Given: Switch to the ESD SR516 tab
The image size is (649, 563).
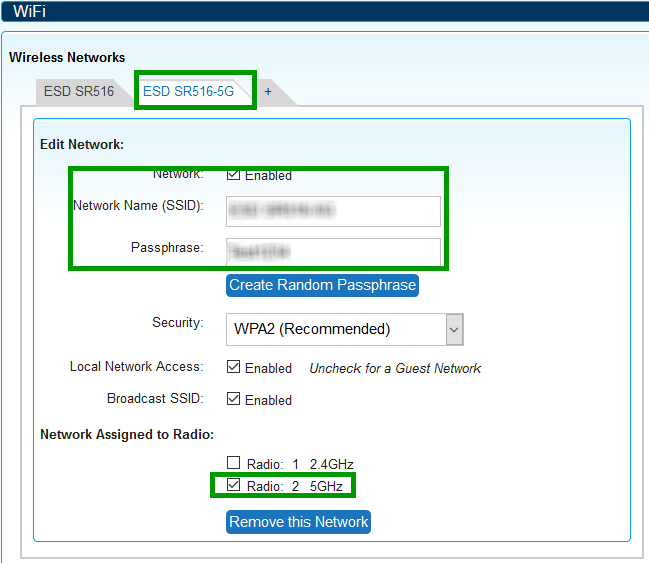Looking at the screenshot, I should (x=78, y=92).
